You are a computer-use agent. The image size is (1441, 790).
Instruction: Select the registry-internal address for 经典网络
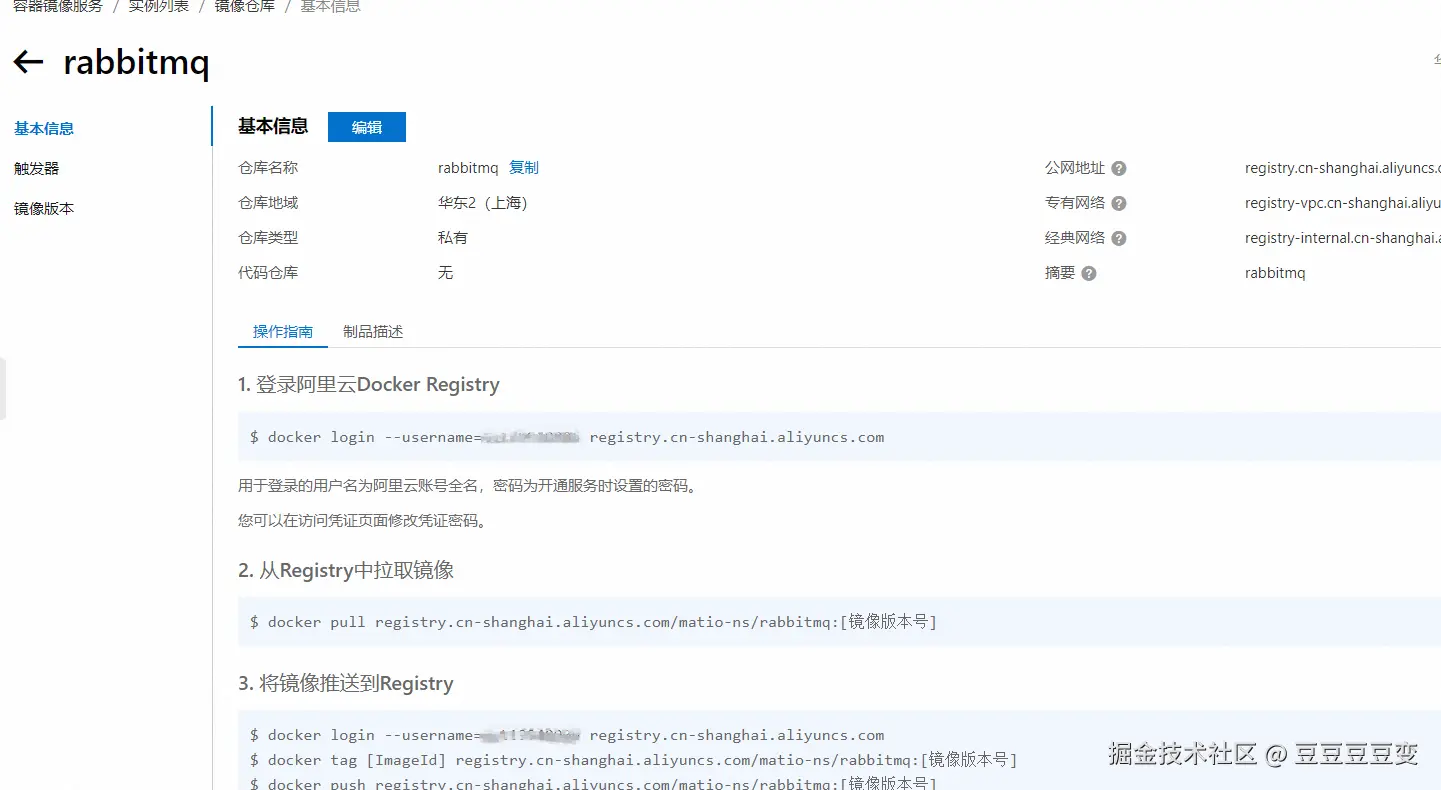click(x=1343, y=238)
